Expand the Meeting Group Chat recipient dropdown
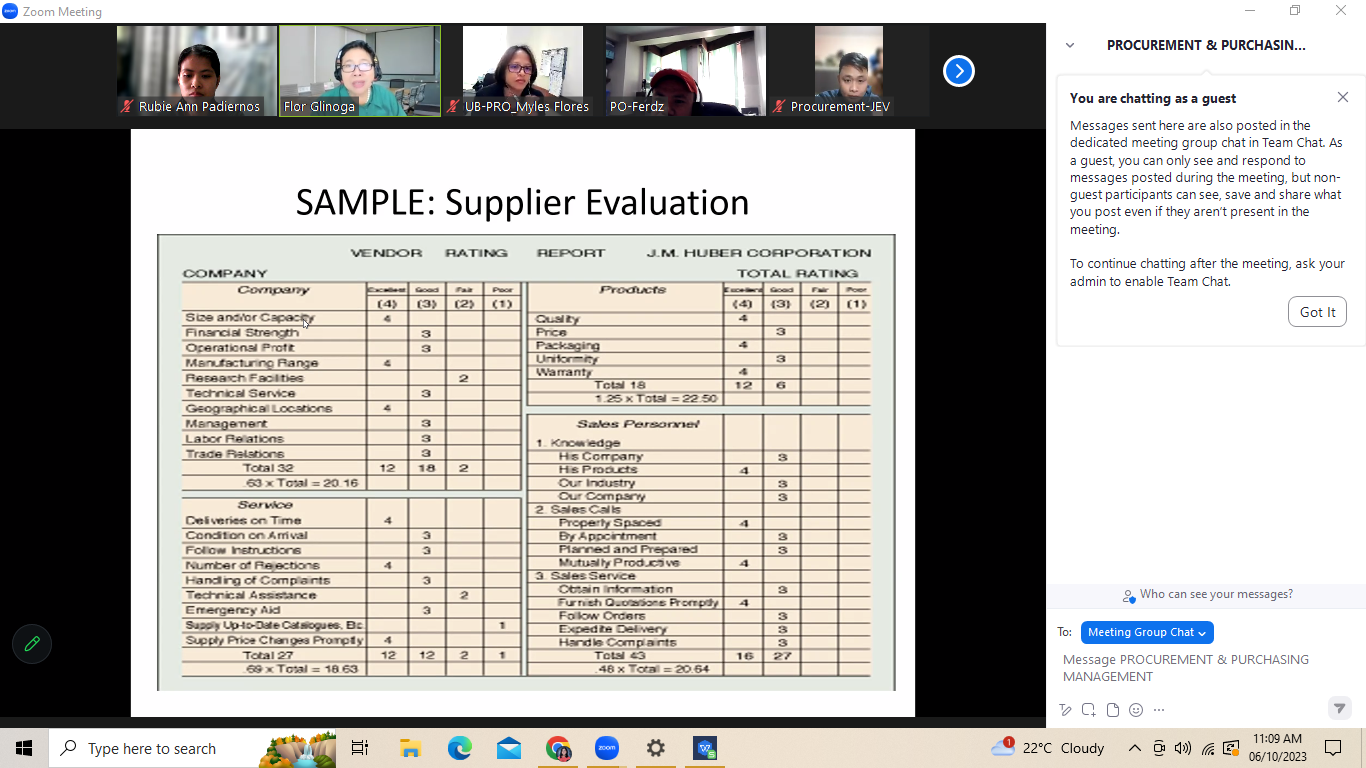This screenshot has height=768, width=1366. (x=1146, y=632)
